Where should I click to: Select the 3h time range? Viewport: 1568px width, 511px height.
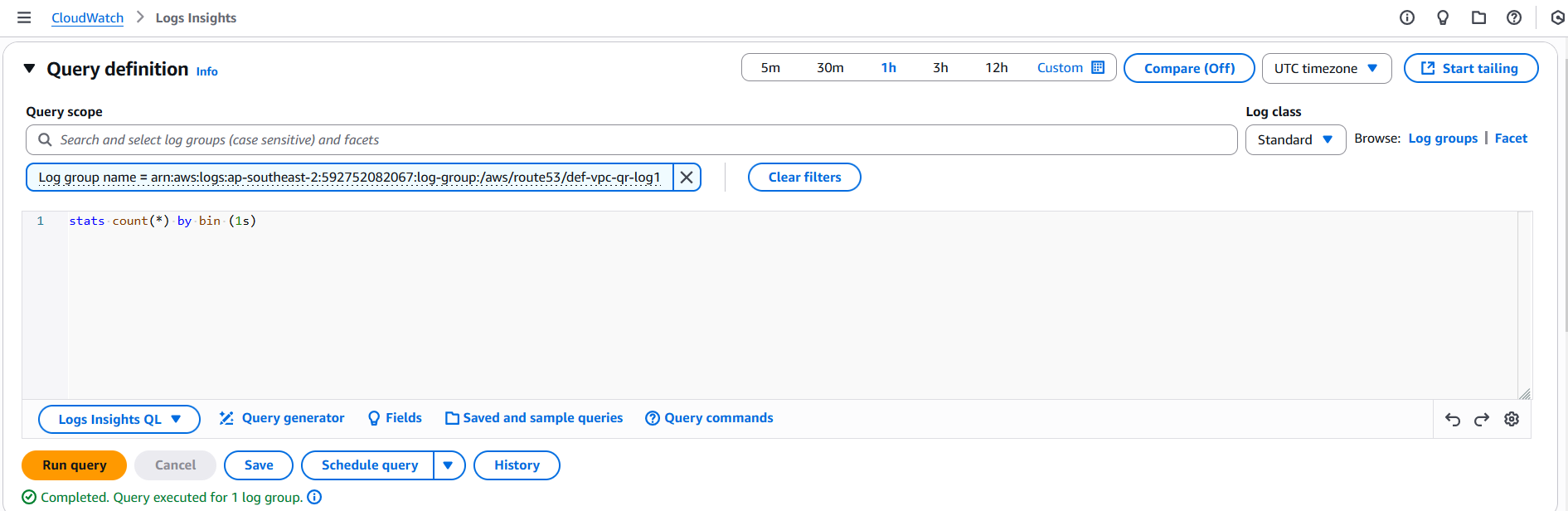click(940, 68)
